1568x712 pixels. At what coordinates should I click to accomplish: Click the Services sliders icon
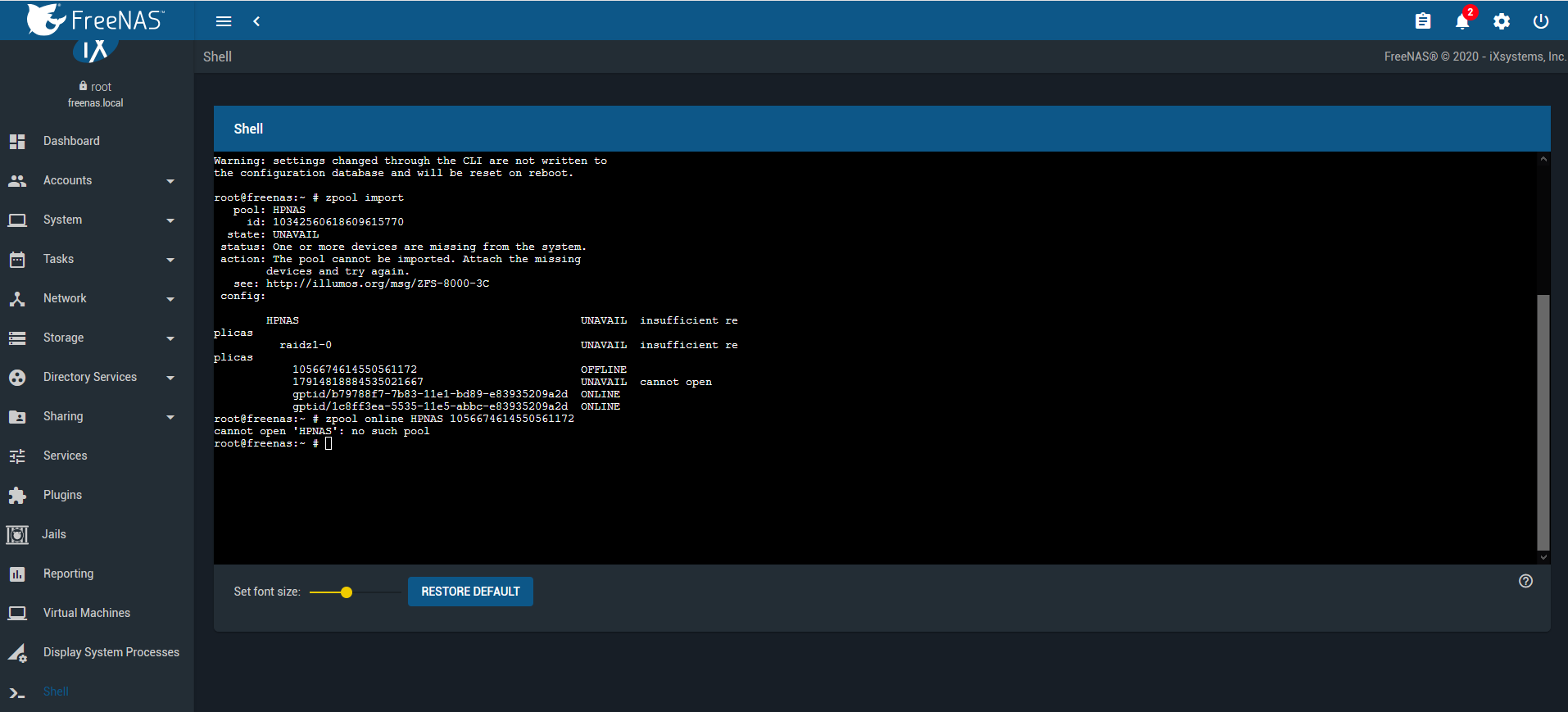pos(17,456)
